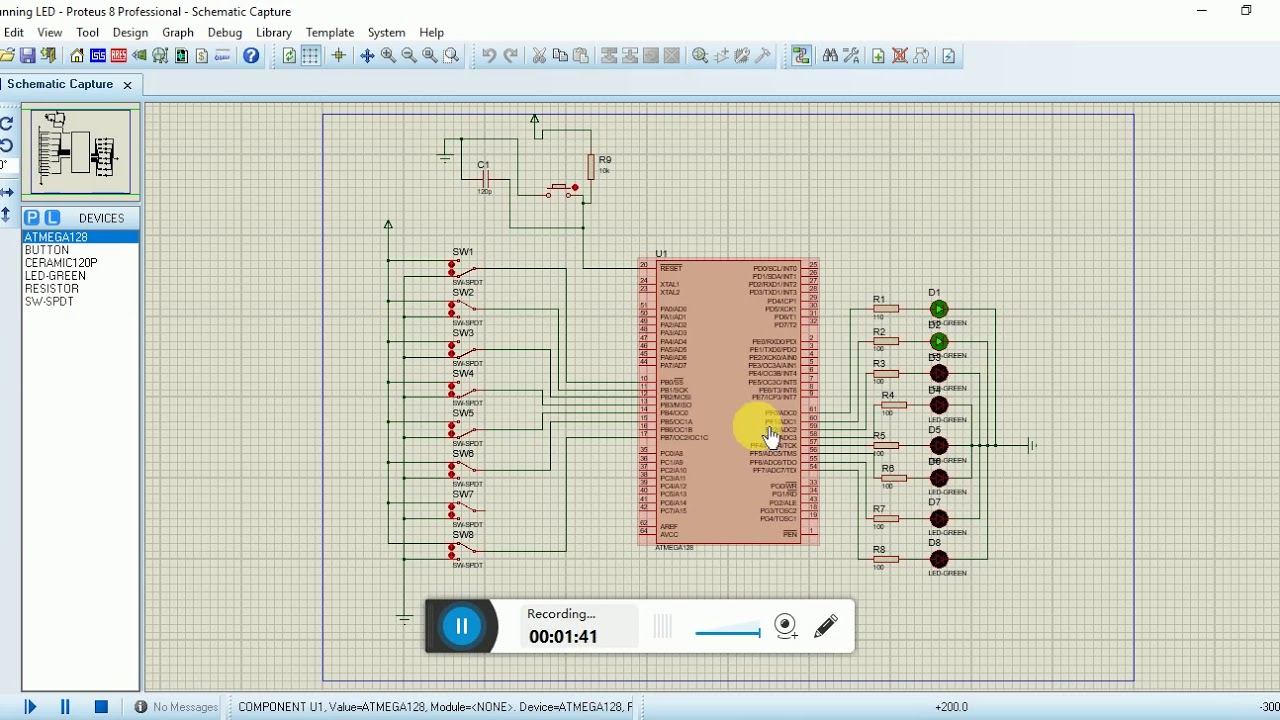Open Bill of Materials dollar icon
Image resolution: width=1280 pixels, height=720 pixels.
click(202, 56)
